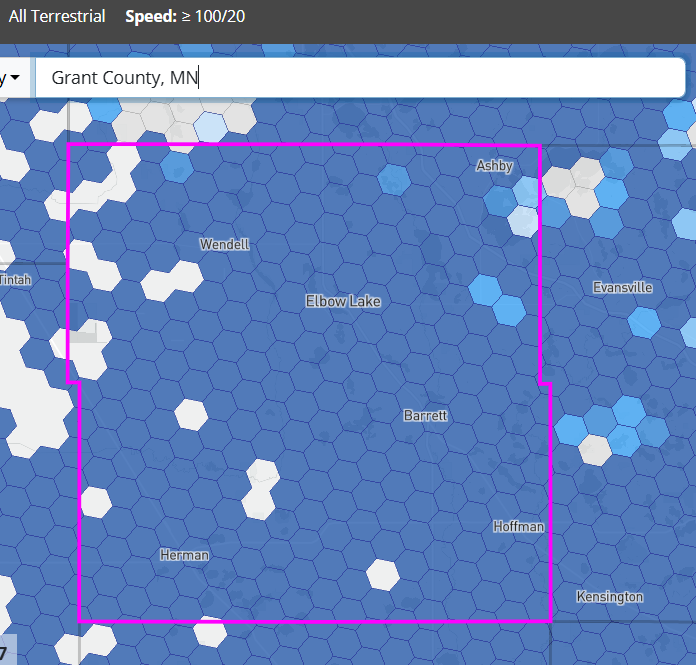The height and width of the screenshot is (665, 696).
Task: Click the Speed ≥ 100/20 filter label
Action: (185, 16)
